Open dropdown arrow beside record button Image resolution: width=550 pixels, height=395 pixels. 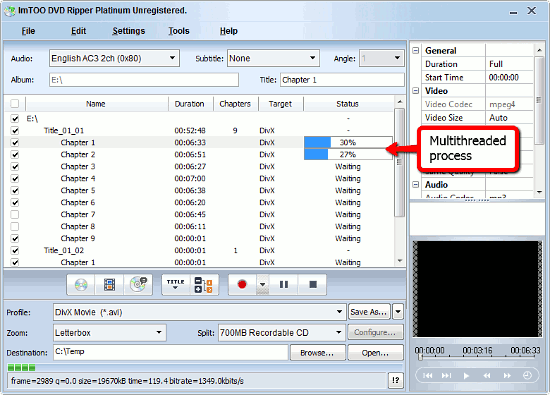[262, 284]
